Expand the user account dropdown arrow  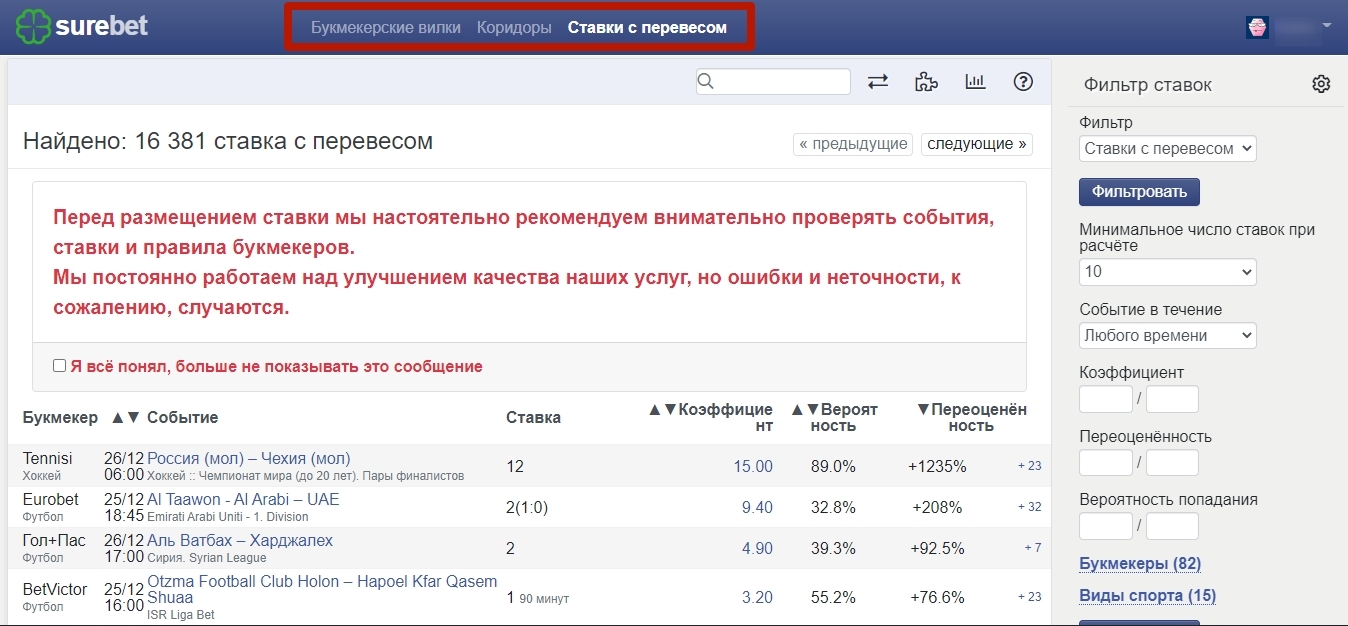click(x=1326, y=26)
